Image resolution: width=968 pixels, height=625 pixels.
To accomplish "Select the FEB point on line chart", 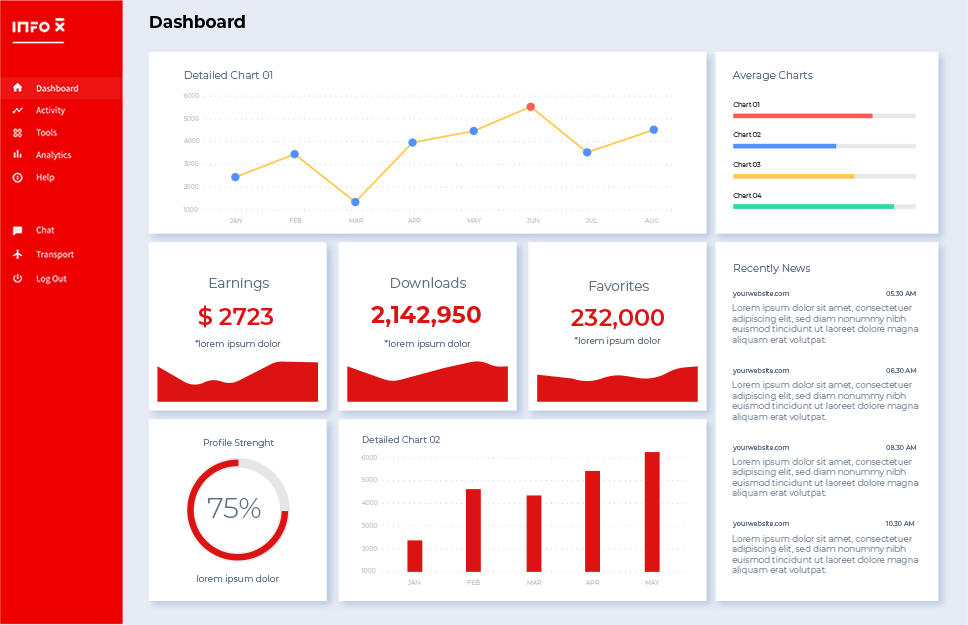I will click(x=294, y=154).
